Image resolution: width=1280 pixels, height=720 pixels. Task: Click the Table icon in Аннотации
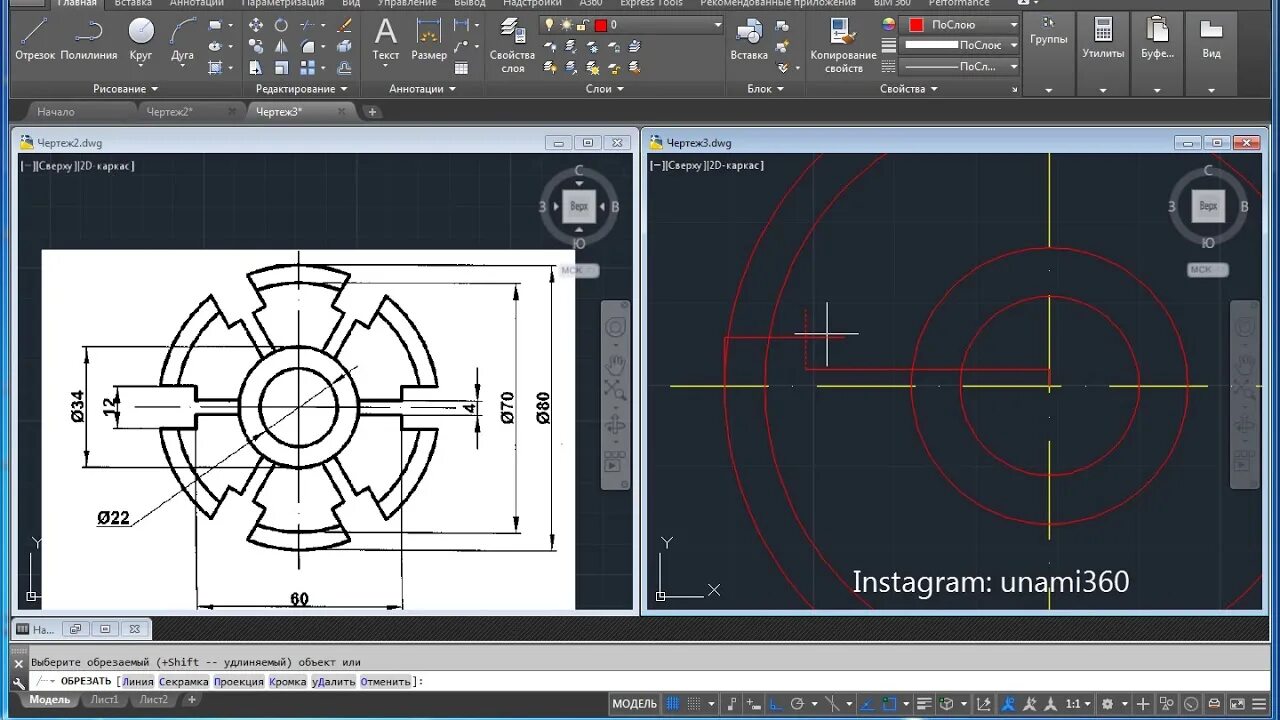(461, 68)
